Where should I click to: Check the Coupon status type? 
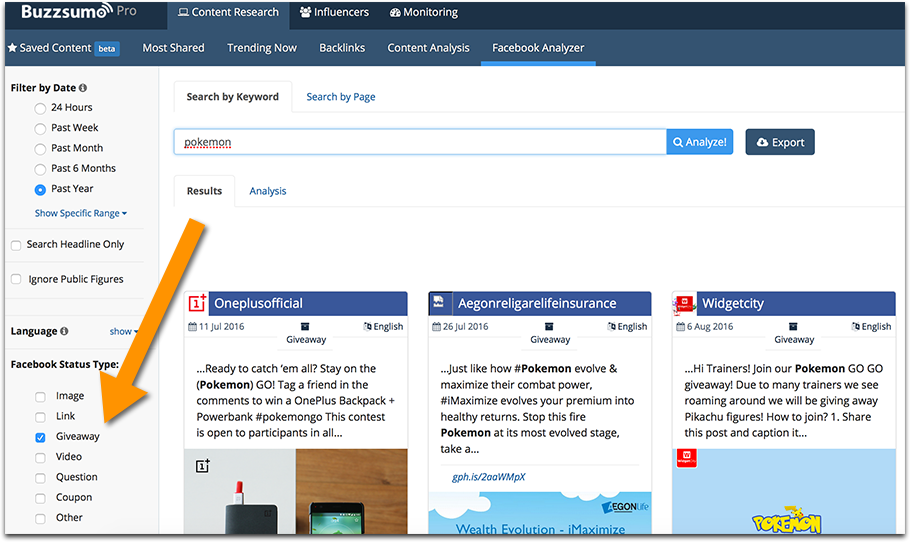(x=40, y=498)
